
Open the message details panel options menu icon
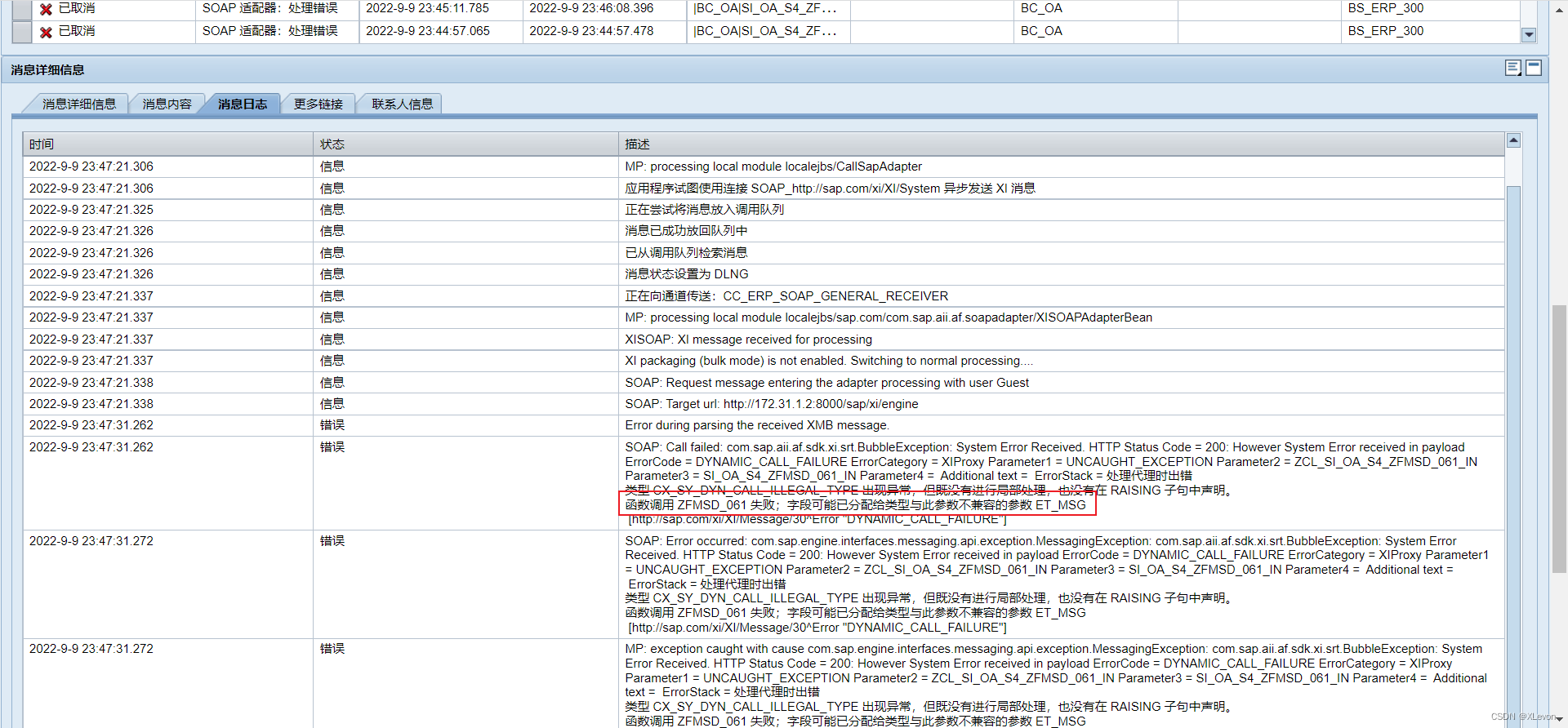click(1513, 69)
